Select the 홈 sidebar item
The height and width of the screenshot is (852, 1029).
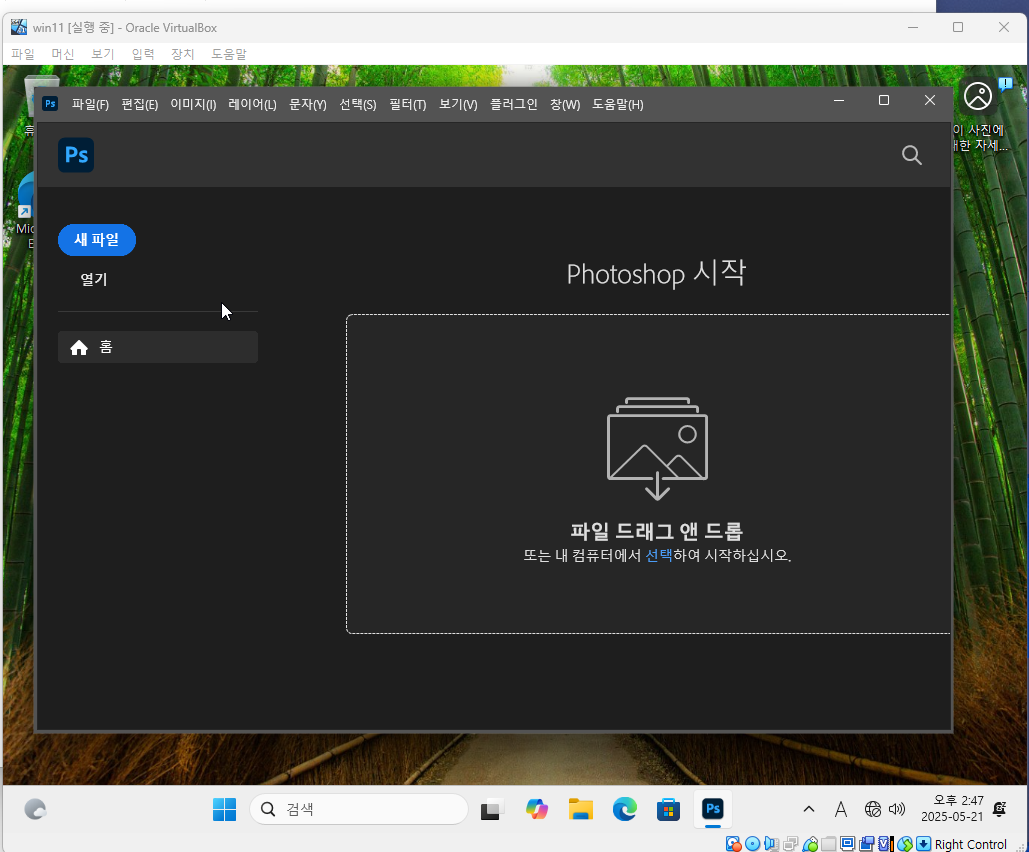coord(158,347)
